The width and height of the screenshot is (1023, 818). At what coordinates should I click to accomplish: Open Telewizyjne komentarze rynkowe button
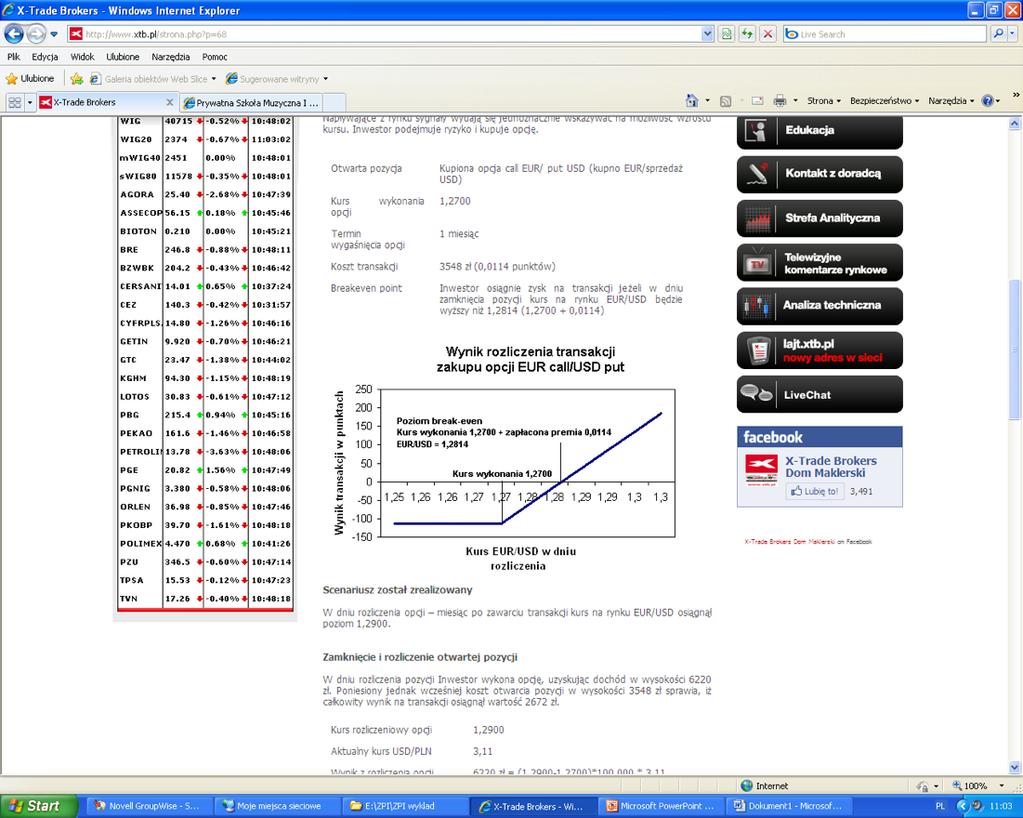(819, 263)
